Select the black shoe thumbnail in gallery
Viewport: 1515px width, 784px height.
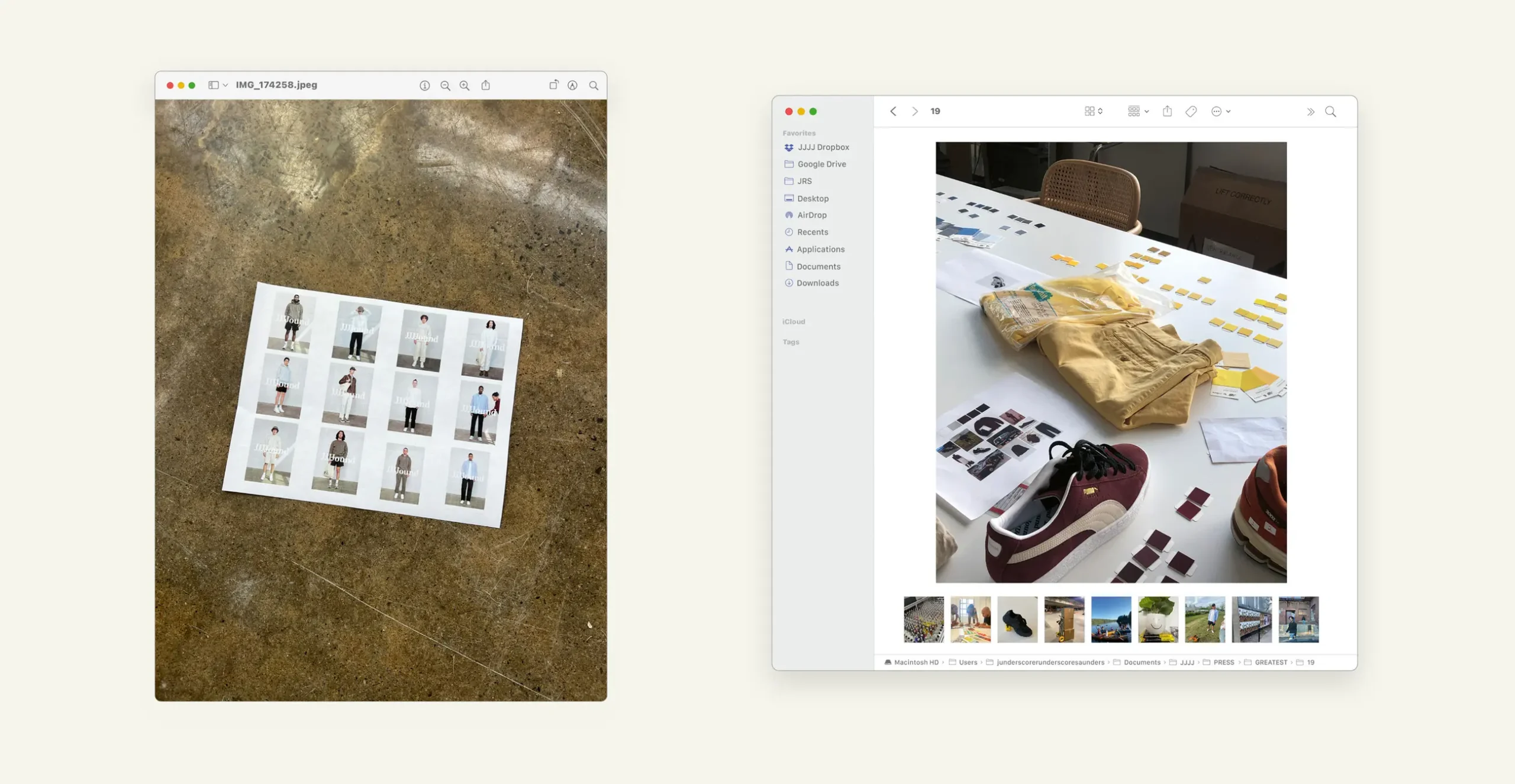click(1017, 620)
